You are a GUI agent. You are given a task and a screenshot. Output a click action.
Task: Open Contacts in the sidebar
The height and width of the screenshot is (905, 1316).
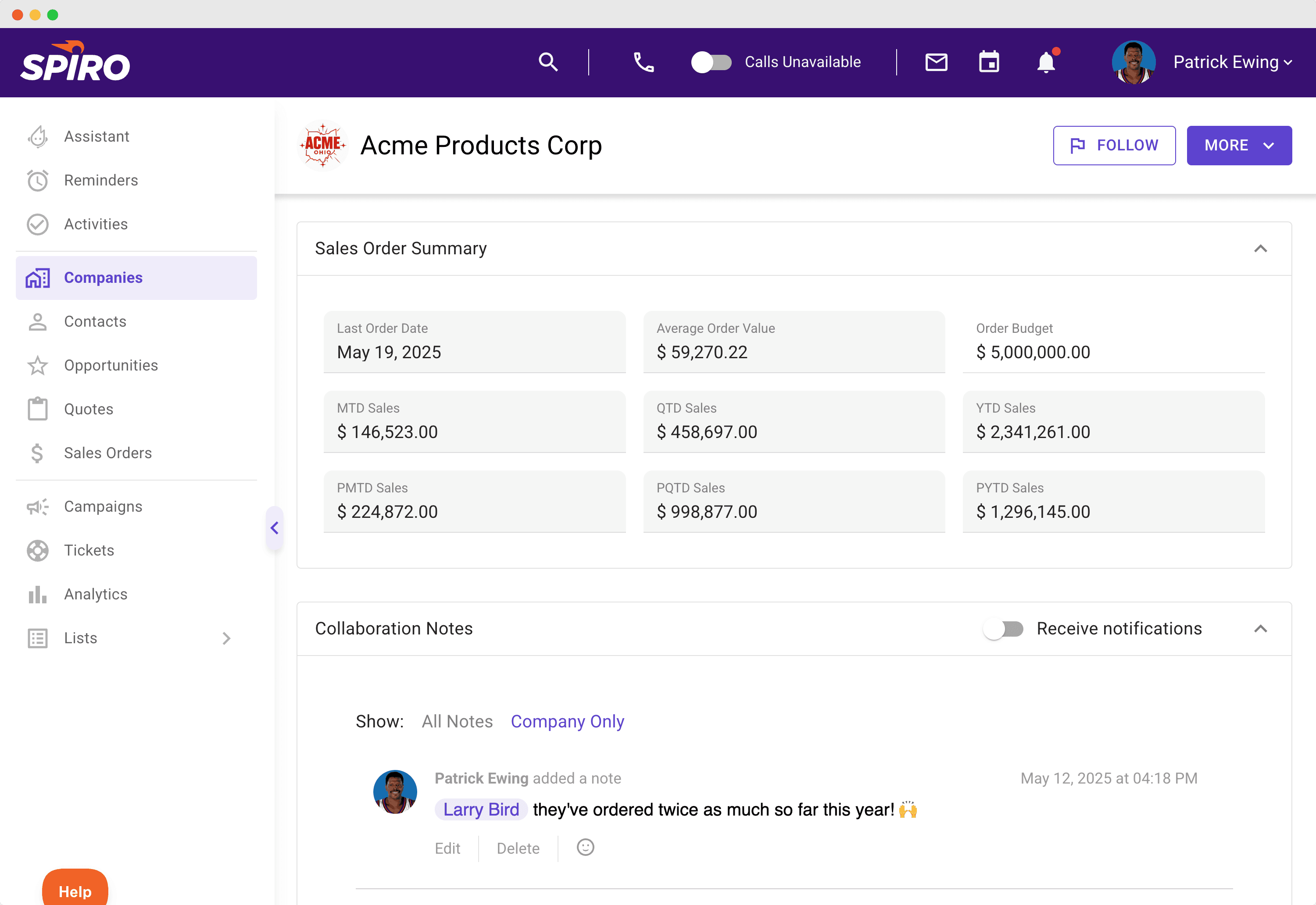click(136, 321)
